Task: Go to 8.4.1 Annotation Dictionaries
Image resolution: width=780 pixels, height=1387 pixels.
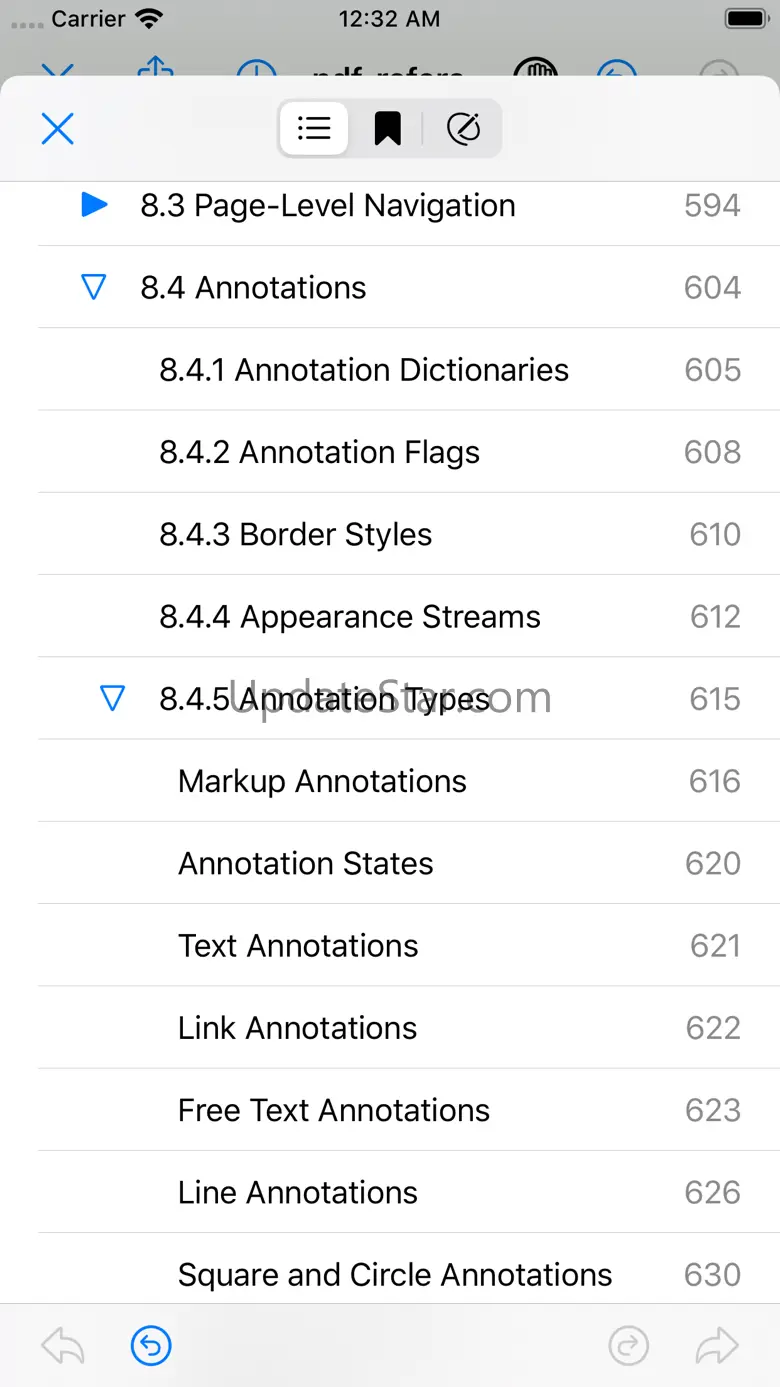Action: click(x=364, y=370)
